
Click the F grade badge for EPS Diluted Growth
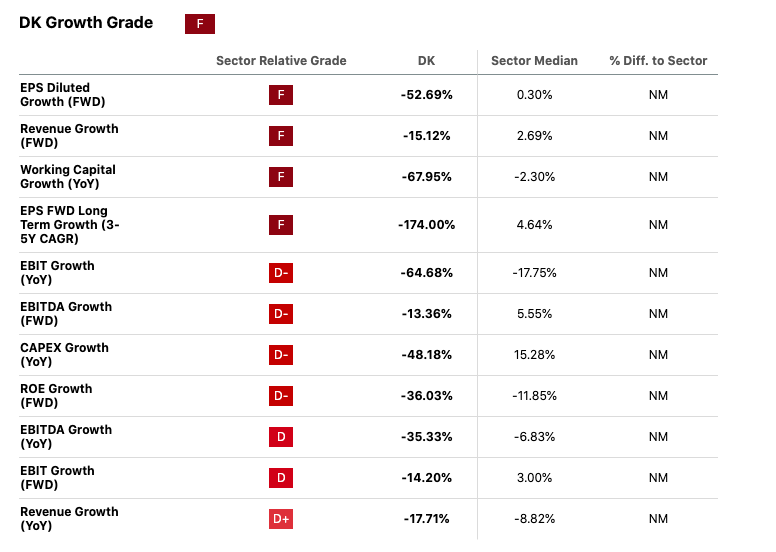[281, 95]
